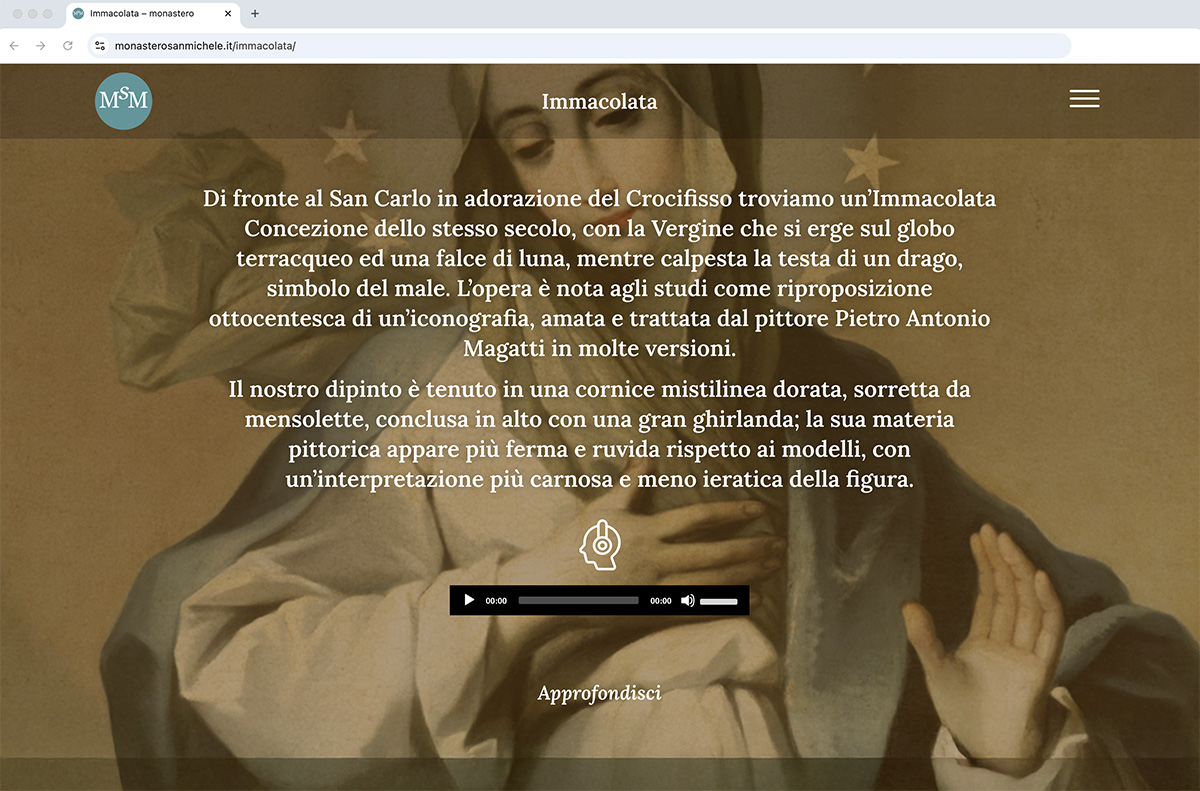Close the Immacolata – monastero tab
Image resolution: width=1200 pixels, height=791 pixels.
(228, 14)
